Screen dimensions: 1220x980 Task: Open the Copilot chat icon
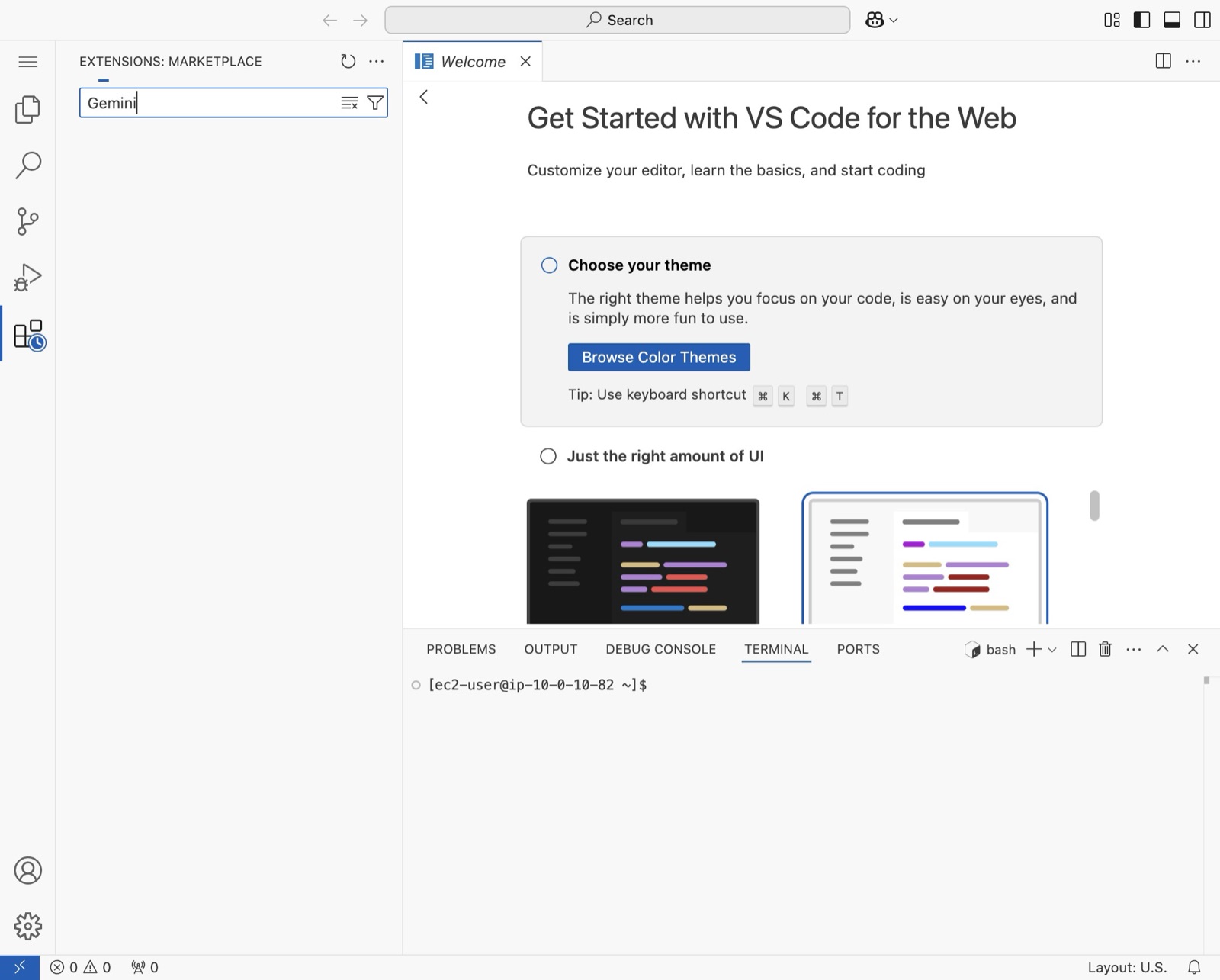(x=875, y=20)
